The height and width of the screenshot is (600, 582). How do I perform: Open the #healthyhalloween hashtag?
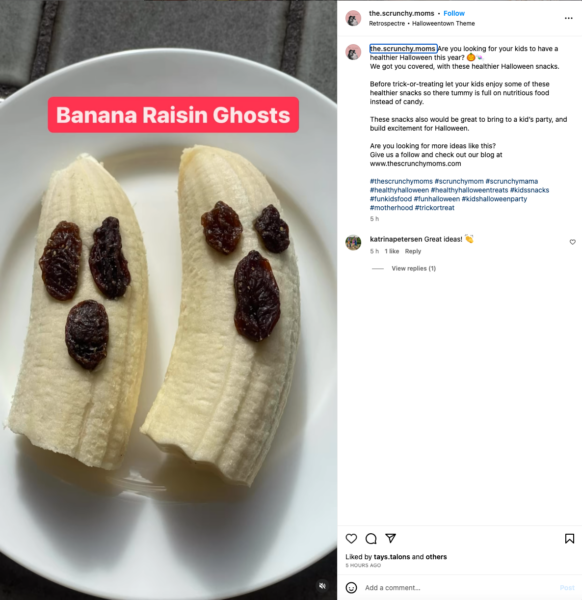pos(399,190)
